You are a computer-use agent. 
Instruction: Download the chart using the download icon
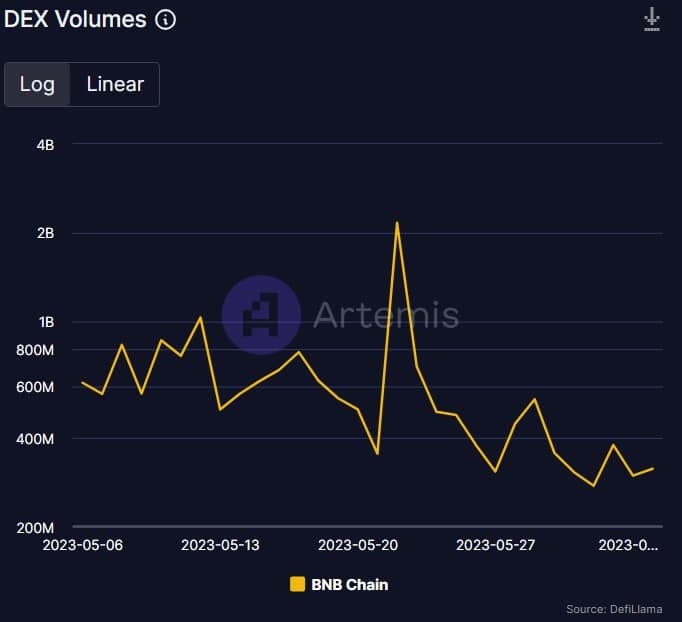point(652,19)
